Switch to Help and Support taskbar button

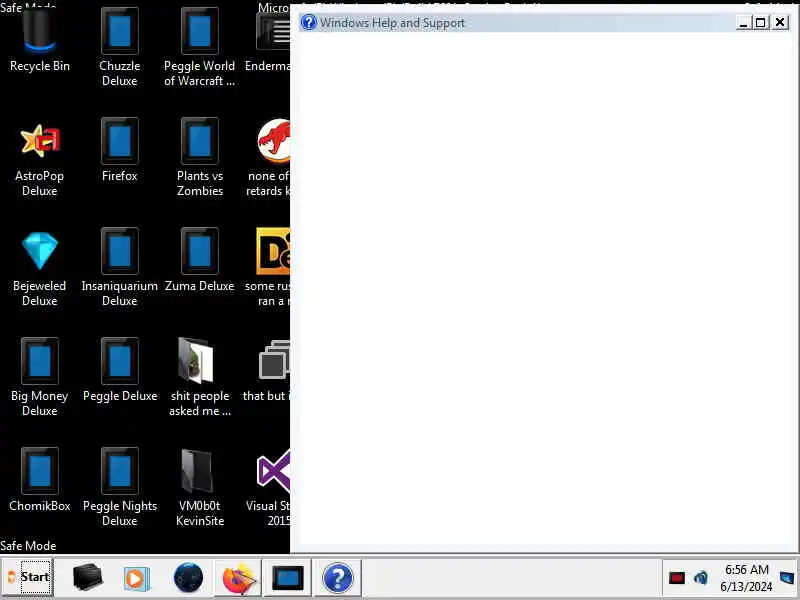tap(337, 578)
